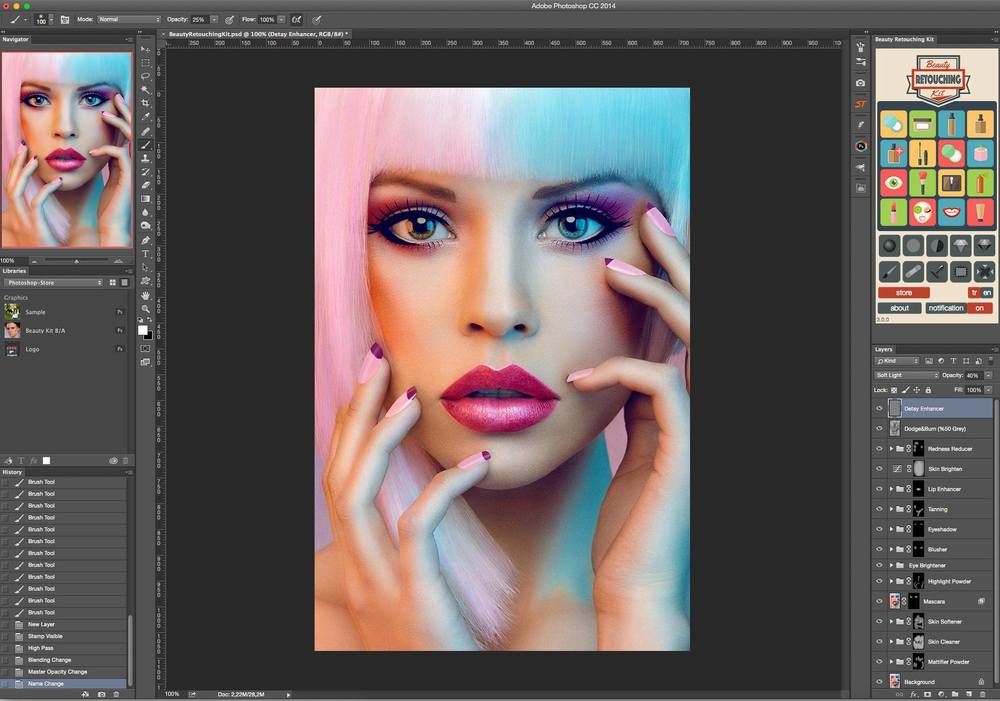
Task: Hide the Redness Reducer layer
Action: [880, 448]
